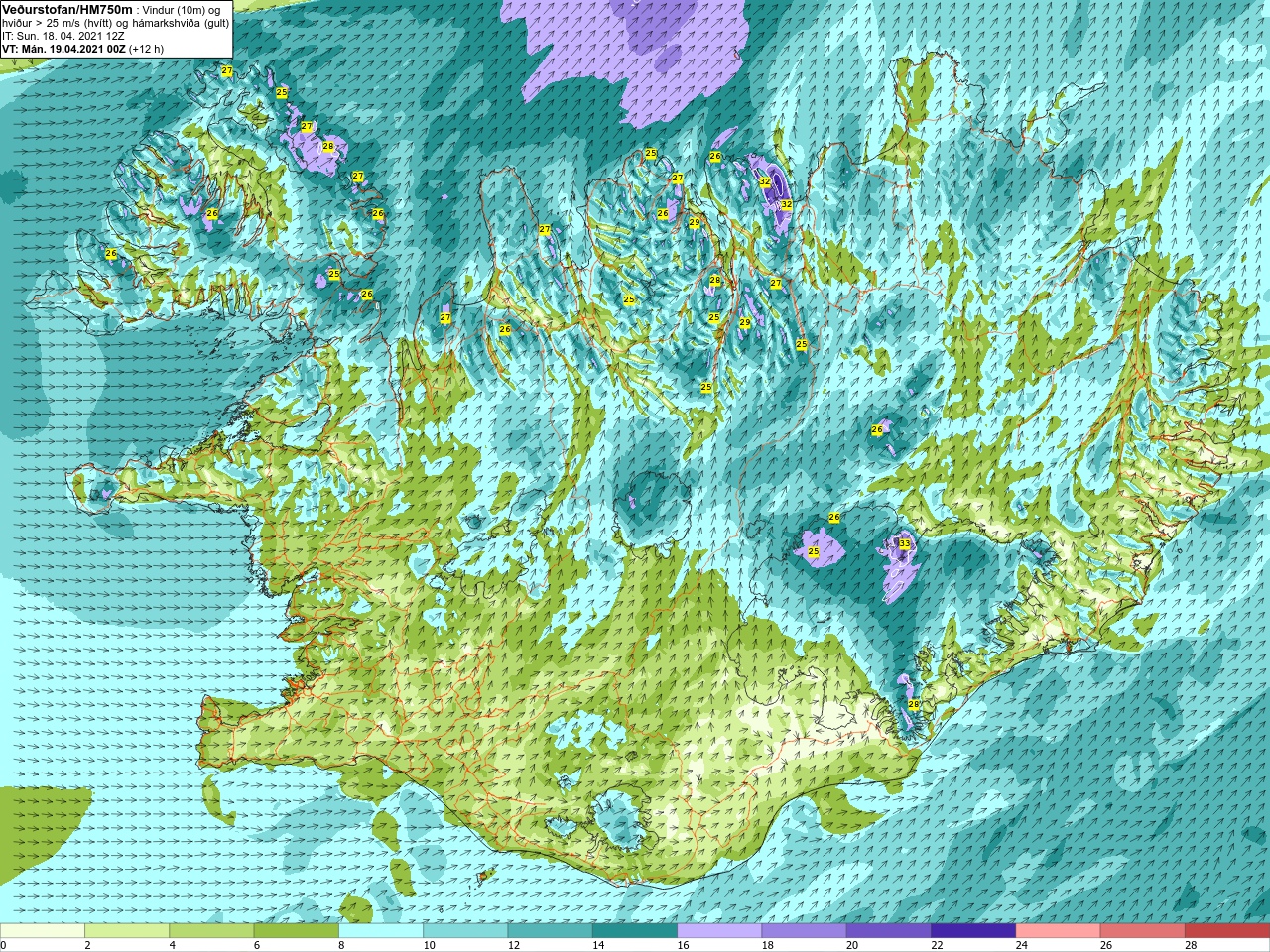
Task: Click the legend tick label 0
Action: [x=4, y=945]
